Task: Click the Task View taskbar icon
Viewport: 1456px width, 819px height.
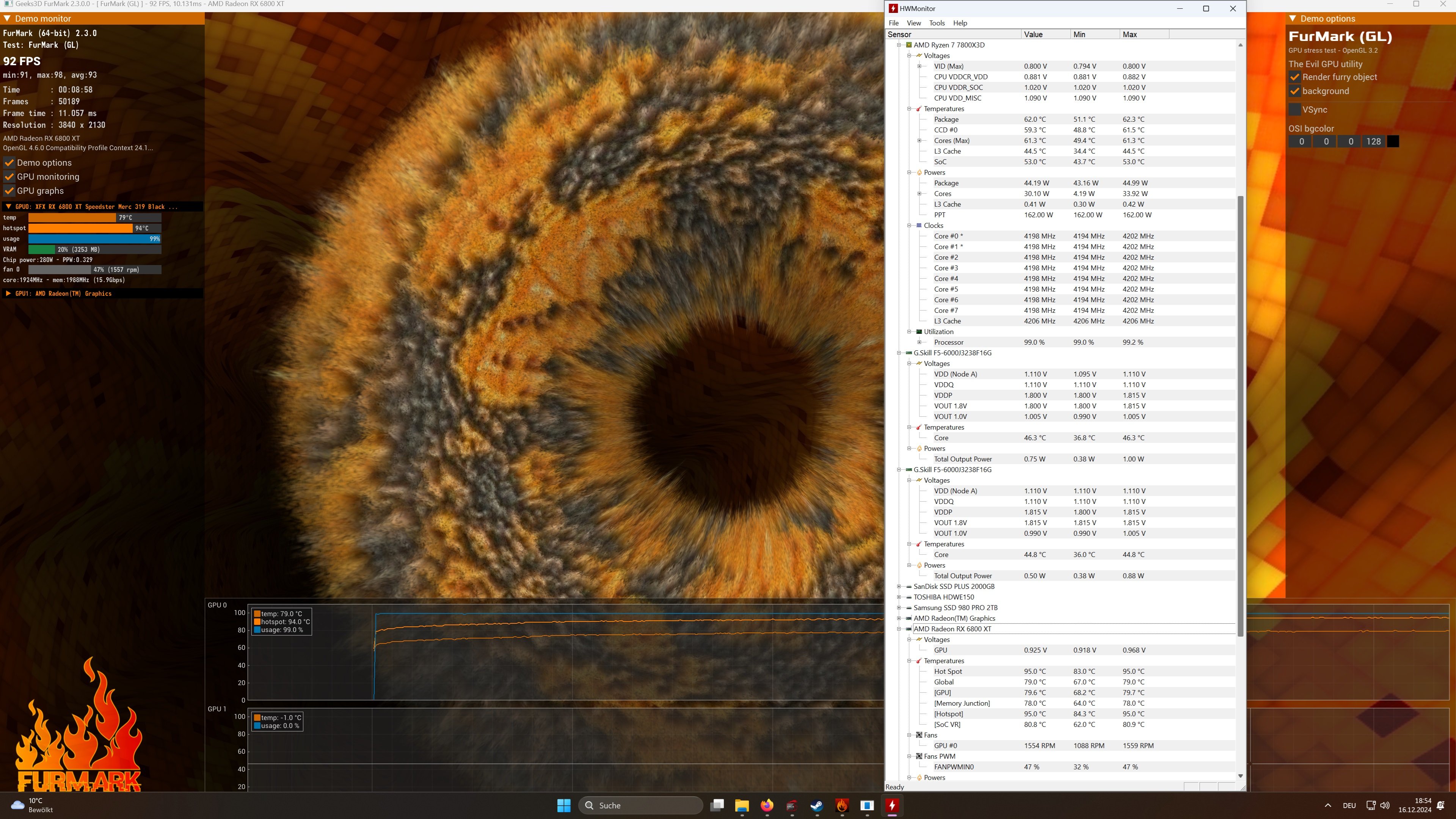Action: tap(717, 805)
